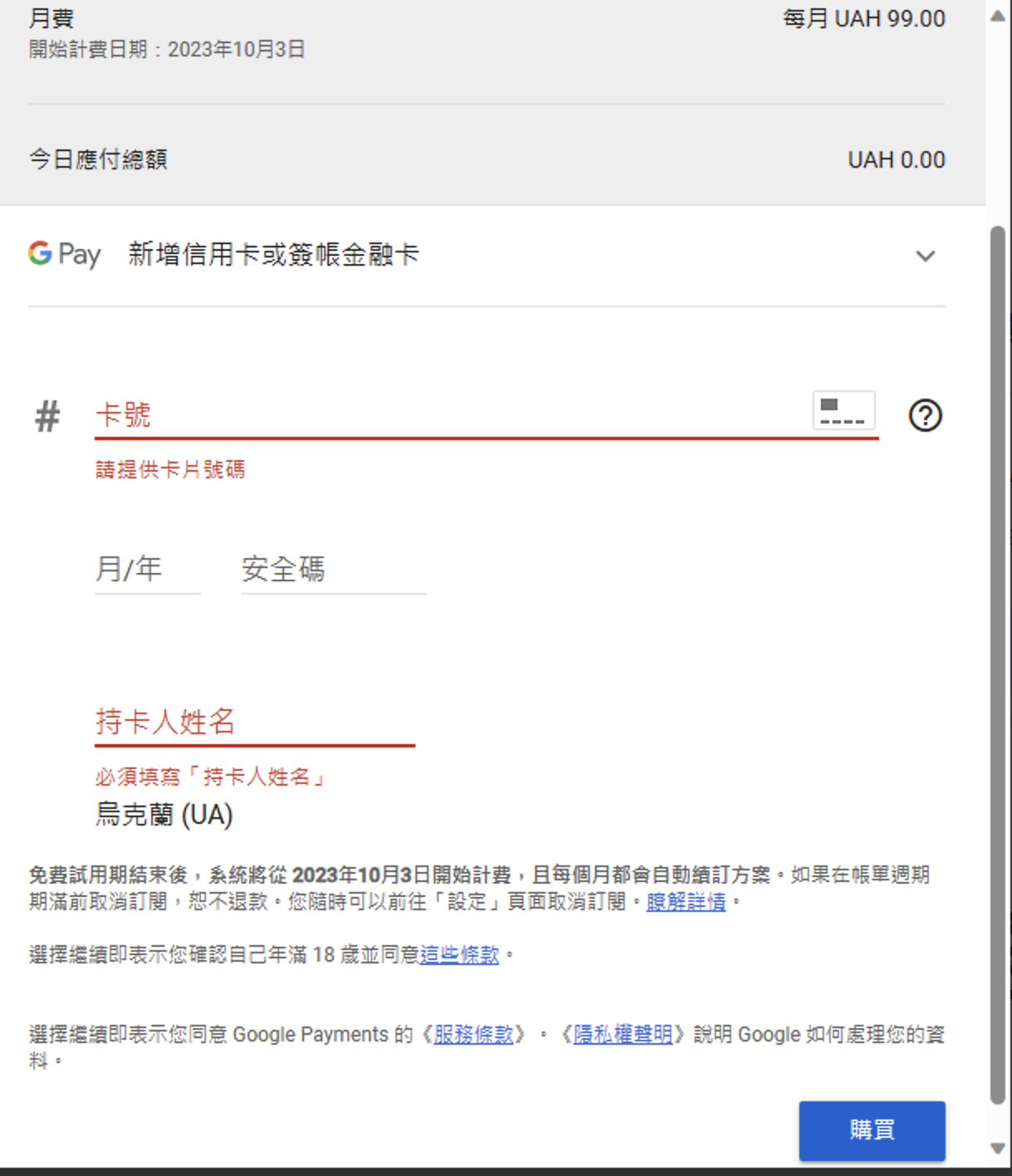Image resolution: width=1012 pixels, height=1176 pixels.
Task: Open 新增信用卡或簽帳金融卡 payment selector
Action: point(486,255)
